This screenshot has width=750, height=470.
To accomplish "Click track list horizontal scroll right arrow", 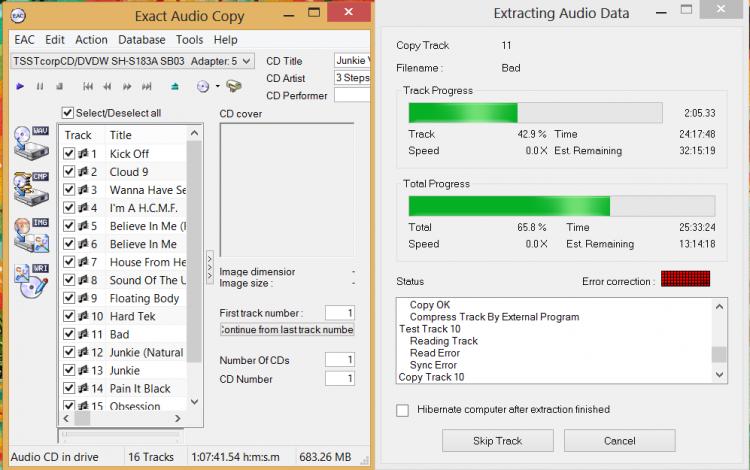I will pyautogui.click(x=177, y=418).
